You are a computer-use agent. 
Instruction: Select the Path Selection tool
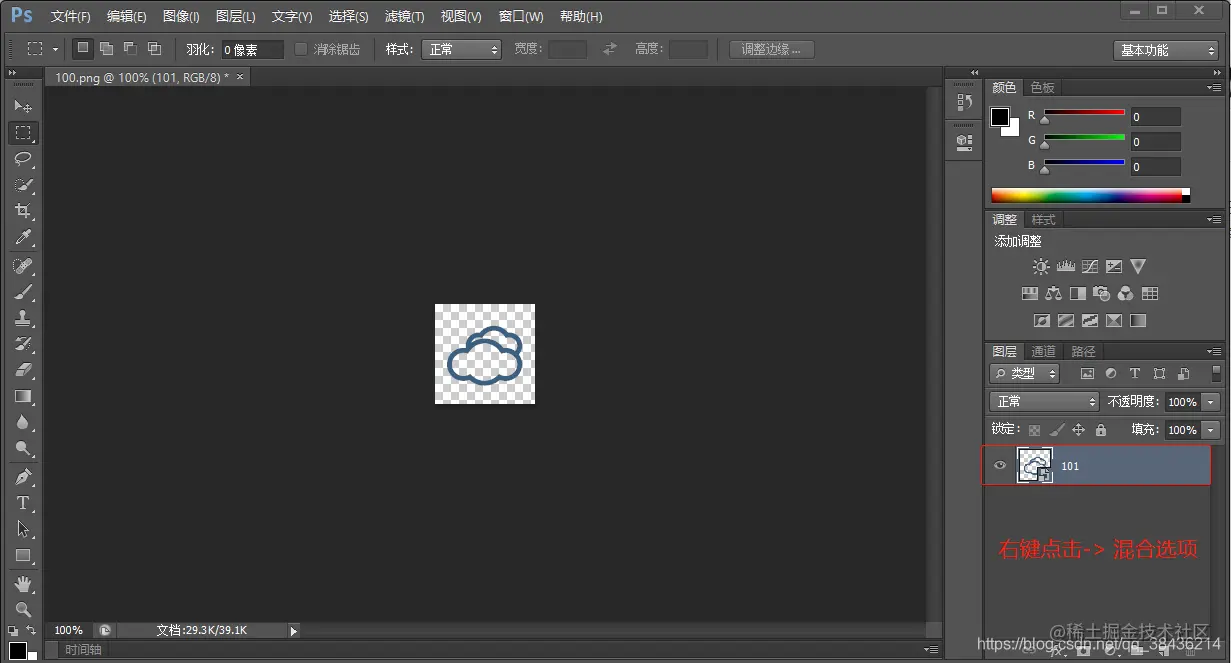(23, 529)
